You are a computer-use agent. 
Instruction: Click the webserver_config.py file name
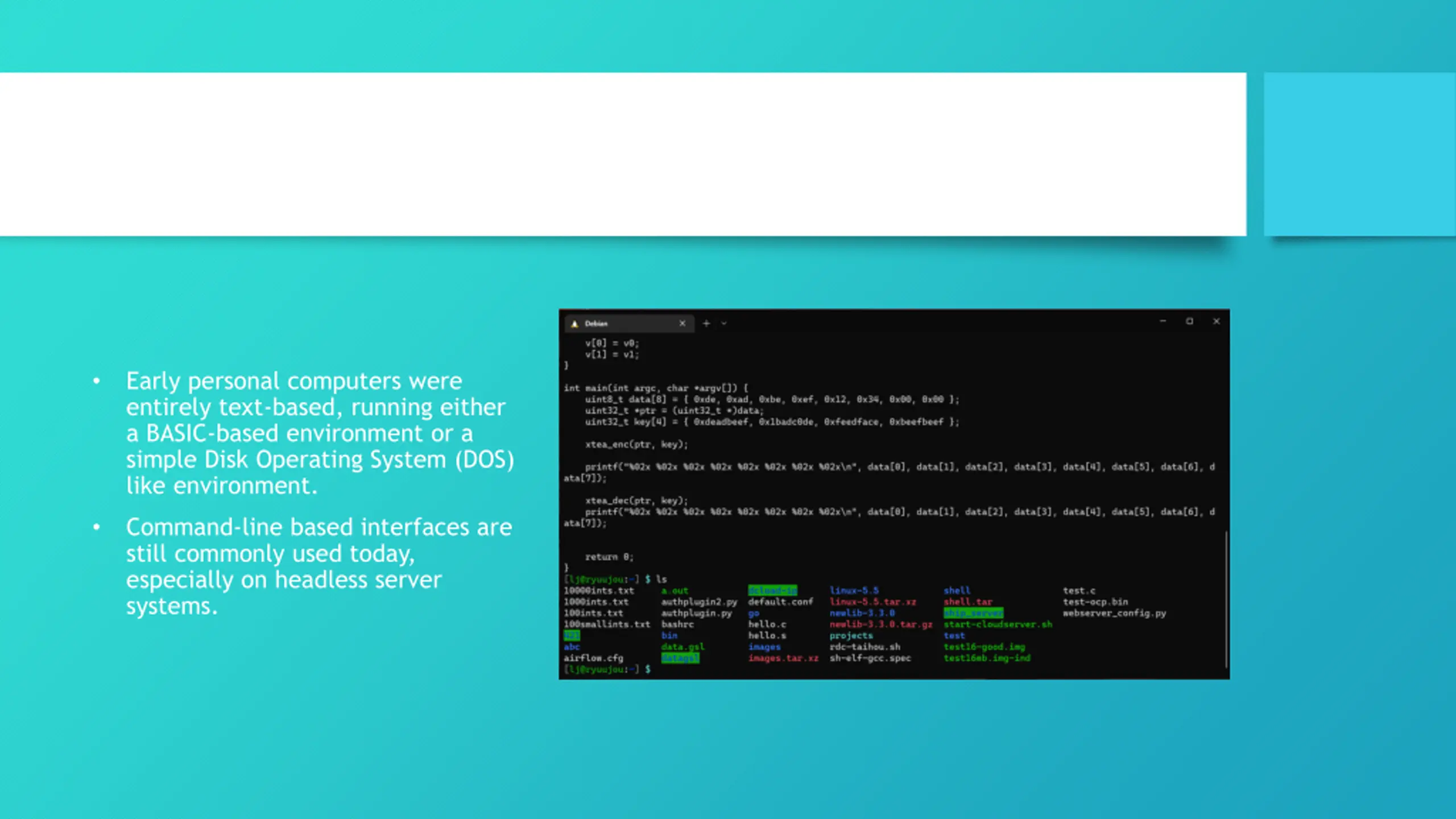[x=1114, y=613]
